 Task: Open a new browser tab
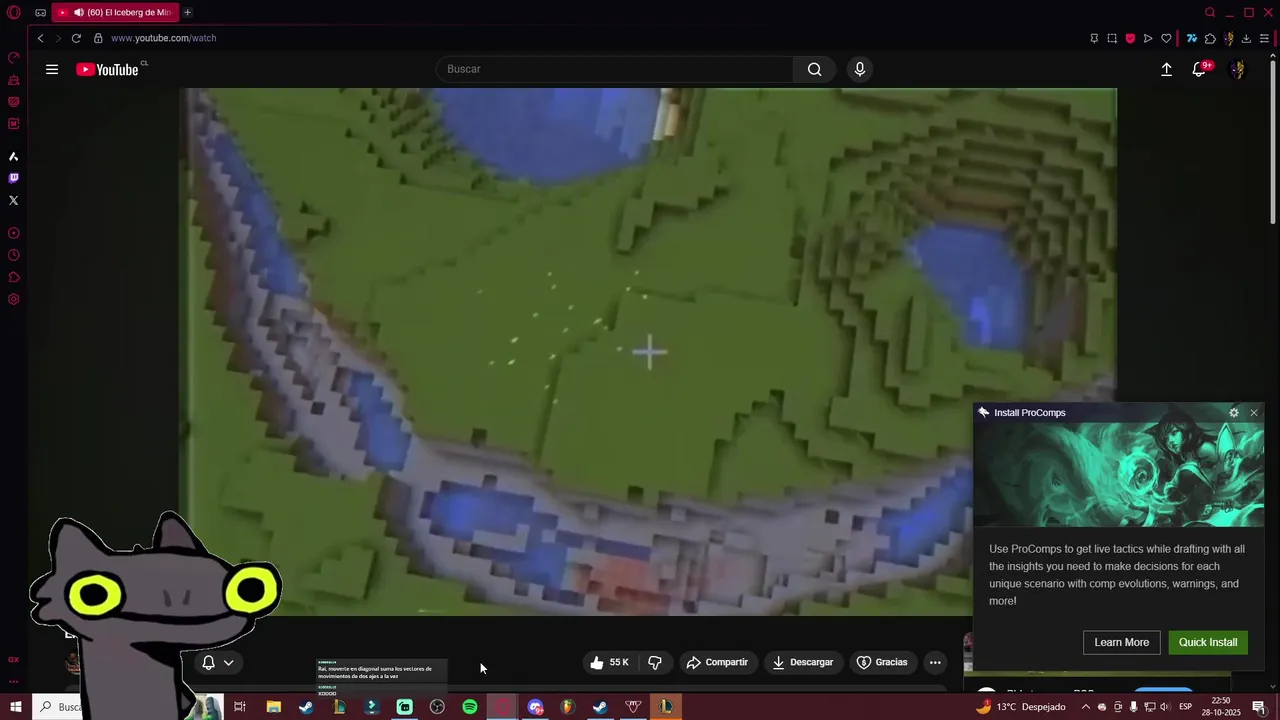pos(187,13)
